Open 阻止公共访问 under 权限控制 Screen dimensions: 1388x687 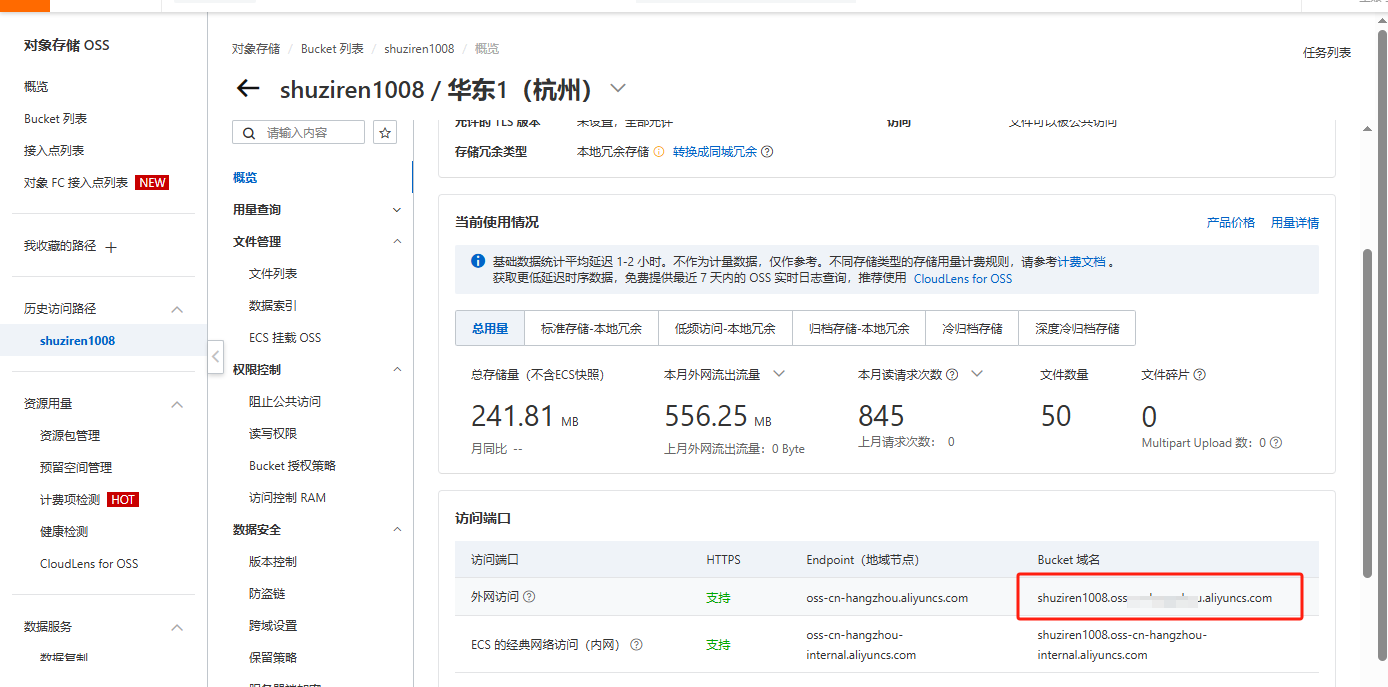[x=285, y=402]
